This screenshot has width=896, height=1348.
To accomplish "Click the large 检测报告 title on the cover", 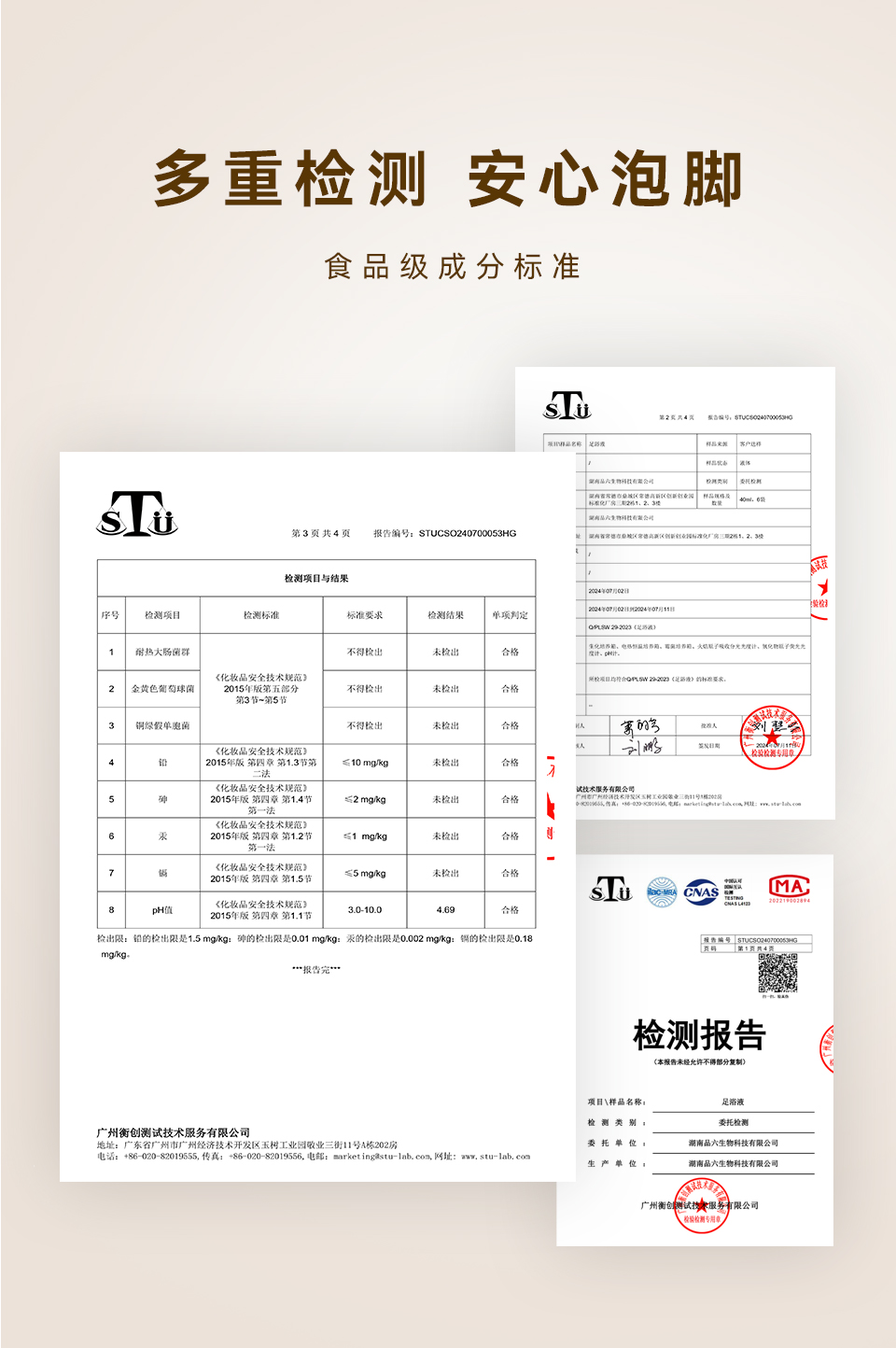I will [x=699, y=1035].
